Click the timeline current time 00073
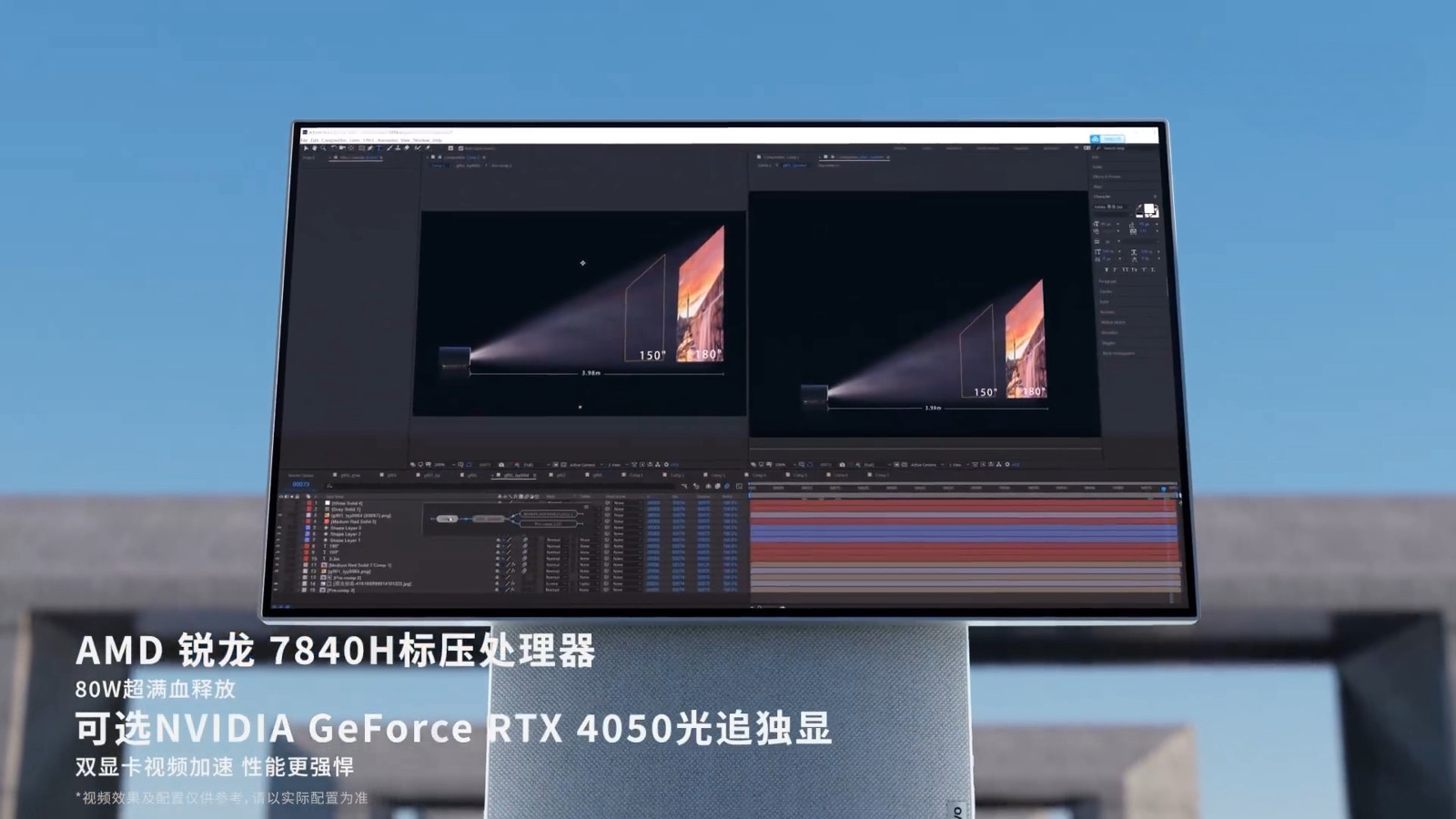The image size is (1456, 819). 300,484
